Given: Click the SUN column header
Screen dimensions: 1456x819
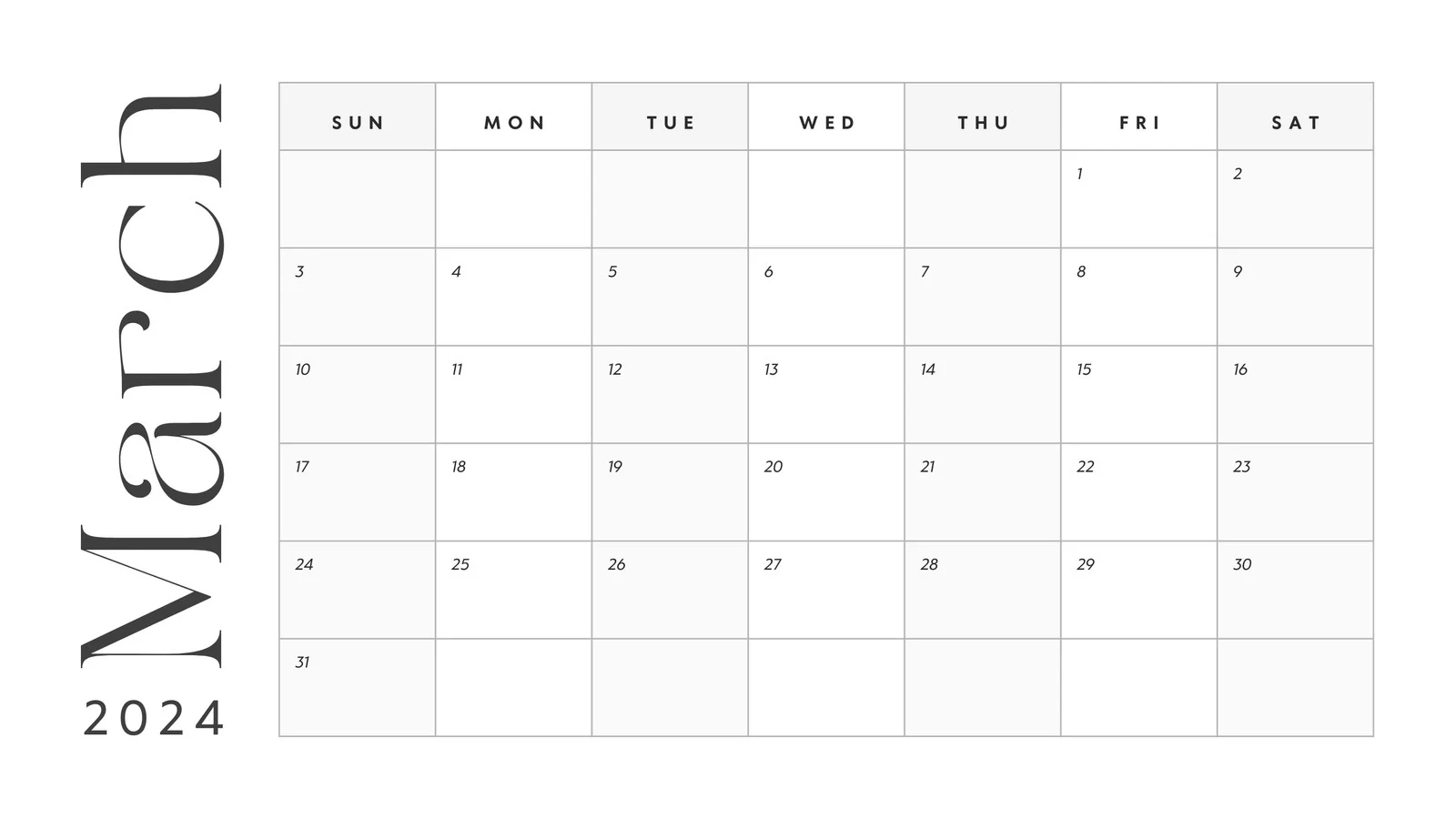Looking at the screenshot, I should pyautogui.click(x=358, y=123).
